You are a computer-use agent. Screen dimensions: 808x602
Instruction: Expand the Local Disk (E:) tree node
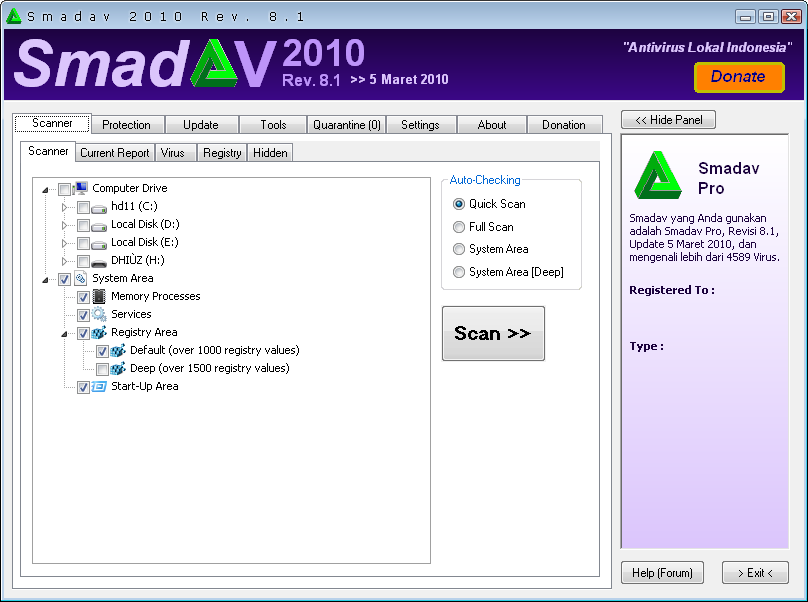pyautogui.click(x=65, y=243)
